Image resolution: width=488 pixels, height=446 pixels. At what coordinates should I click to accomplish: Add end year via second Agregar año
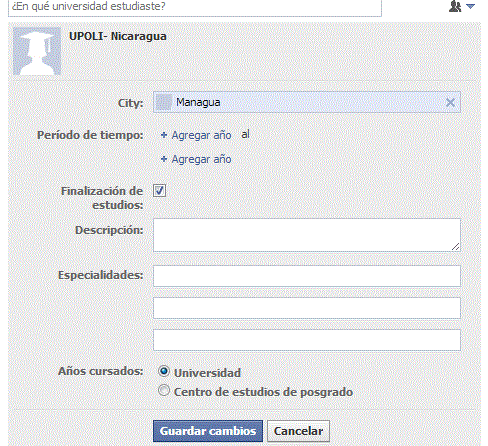tap(201, 159)
